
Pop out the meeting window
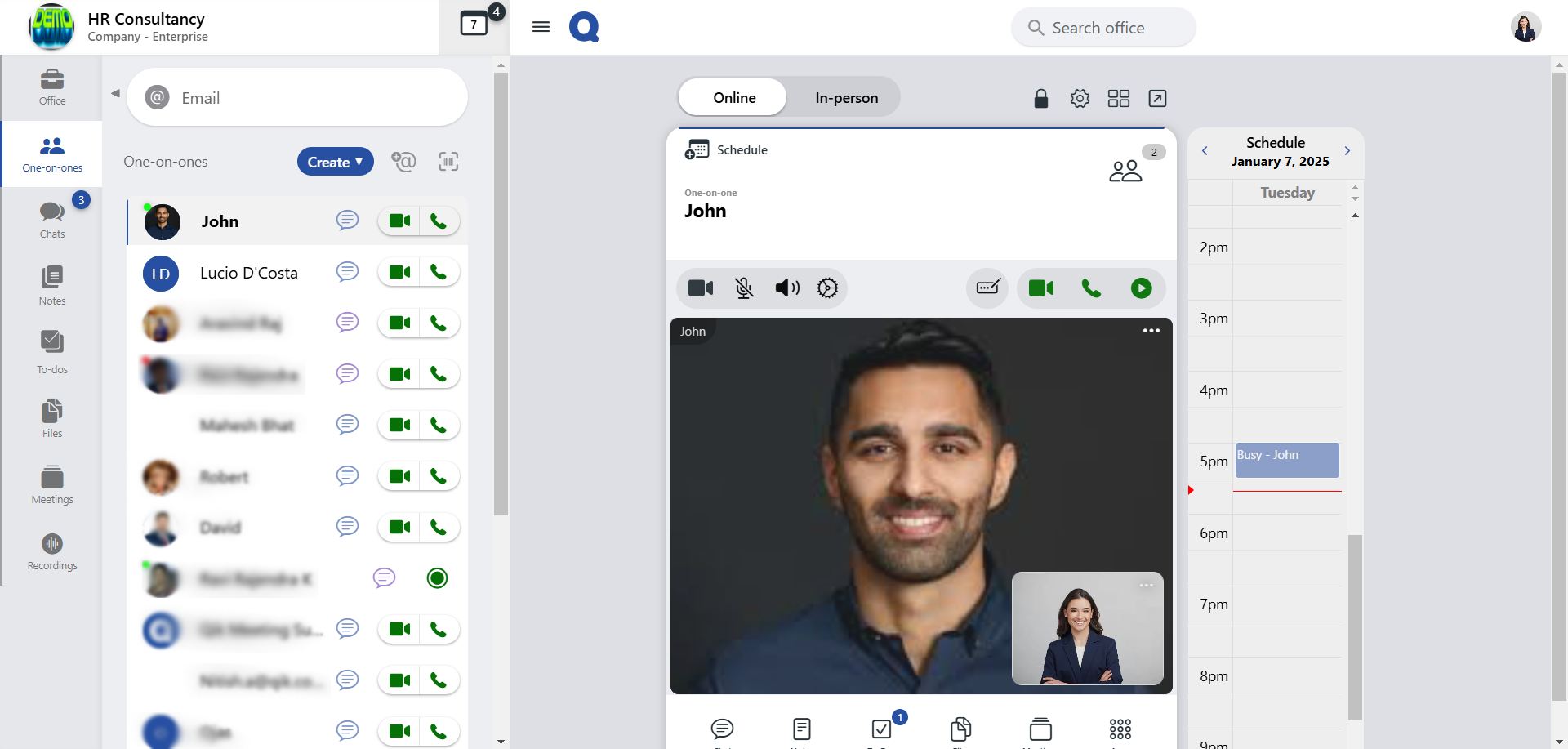(x=1157, y=99)
